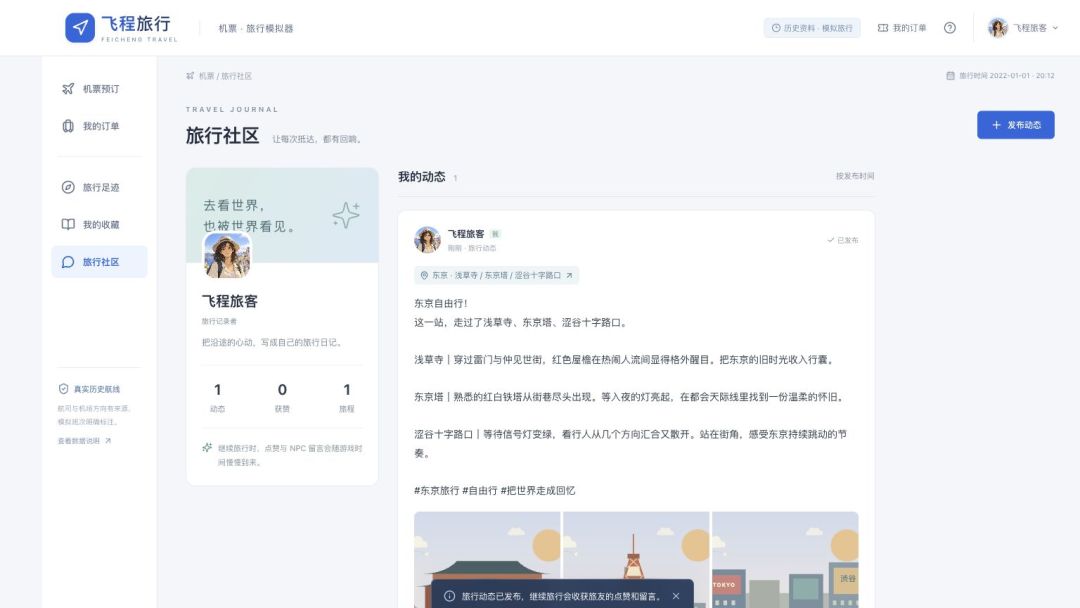Click the 东京·浅草寺/东京塔/涩谷十字路口 location tag
Viewport: 1080px width, 608px height.
click(497, 275)
